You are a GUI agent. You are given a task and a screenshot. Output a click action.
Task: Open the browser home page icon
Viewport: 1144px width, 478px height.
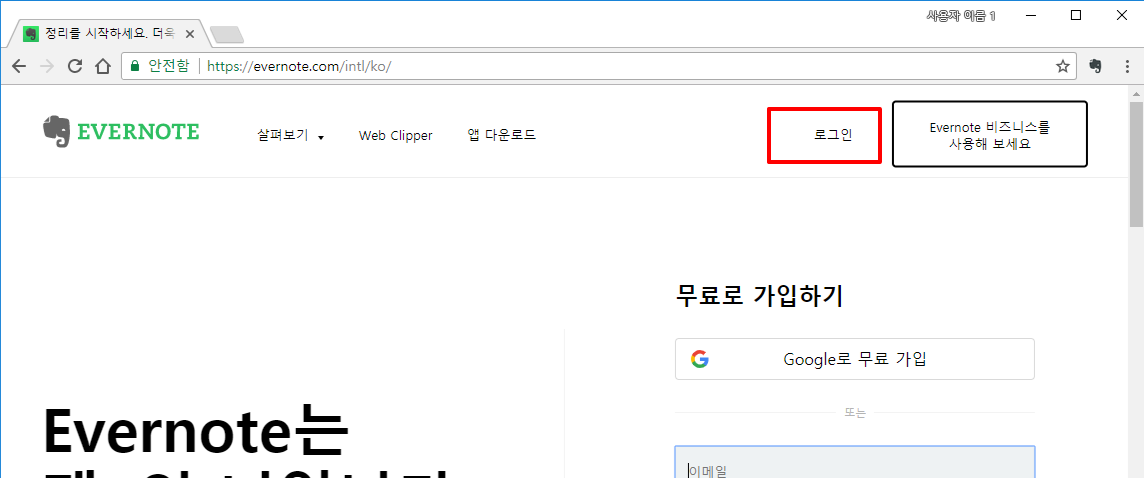(x=103, y=66)
